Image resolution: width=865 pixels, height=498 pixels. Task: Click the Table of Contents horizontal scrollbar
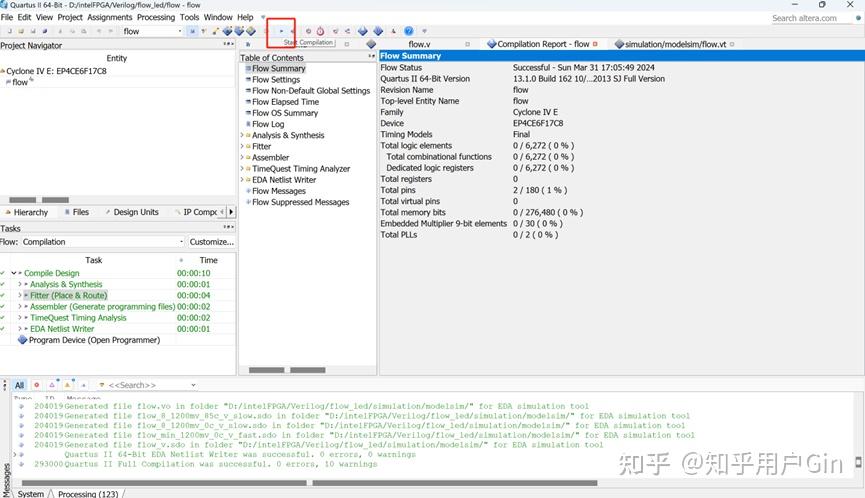[287, 370]
